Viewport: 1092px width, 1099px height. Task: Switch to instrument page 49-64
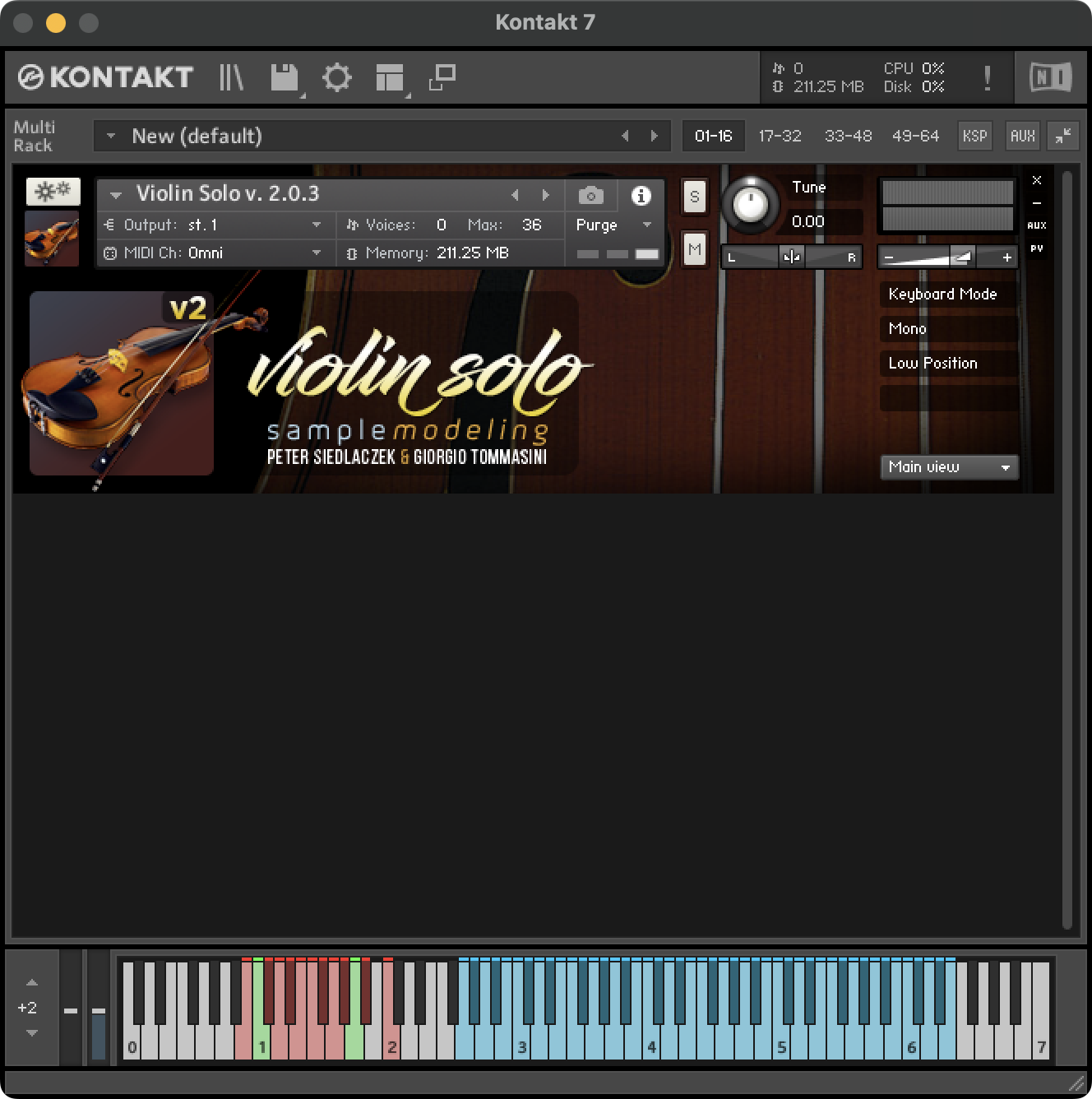(915, 136)
